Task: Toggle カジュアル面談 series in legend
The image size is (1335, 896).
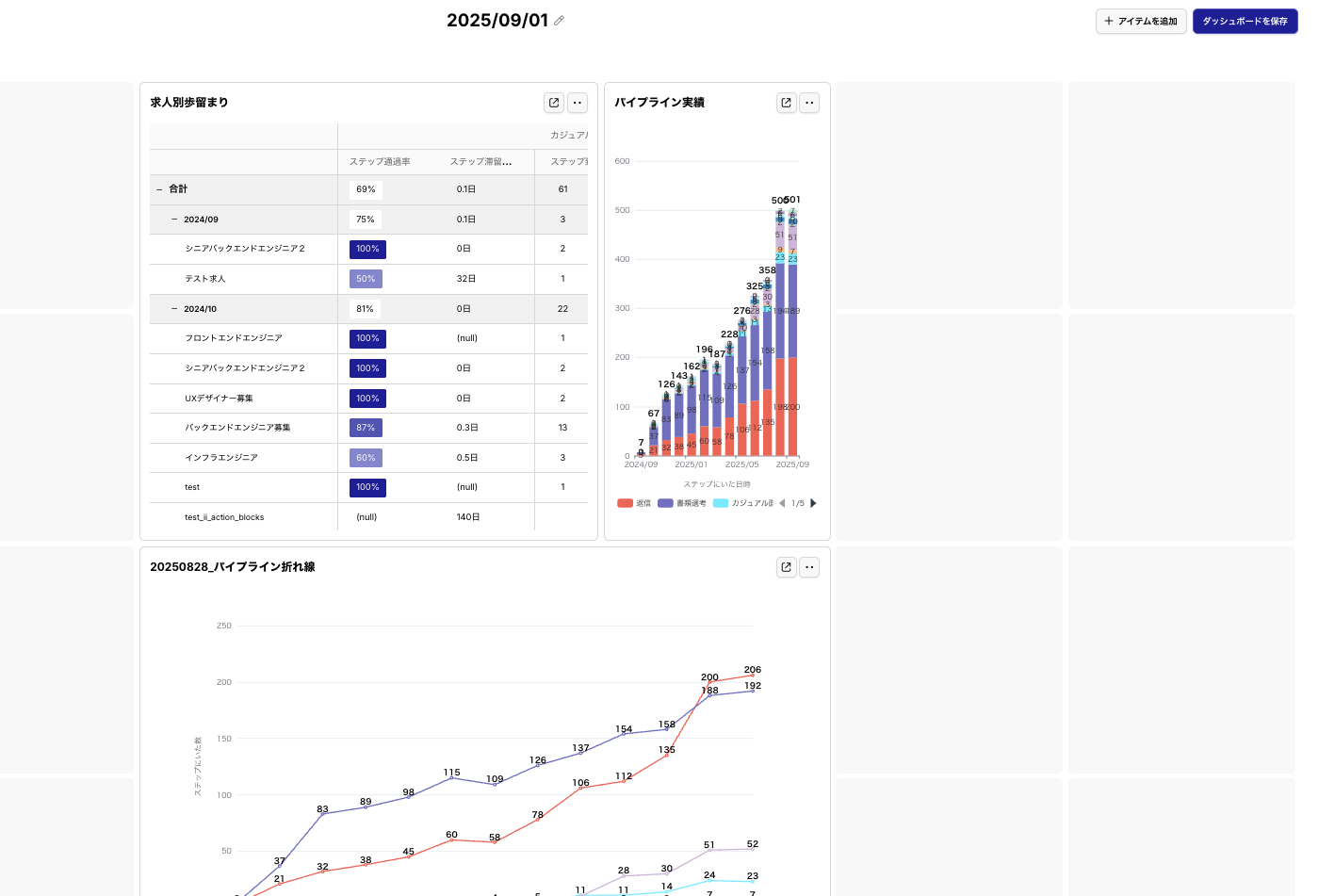Action: [x=744, y=503]
